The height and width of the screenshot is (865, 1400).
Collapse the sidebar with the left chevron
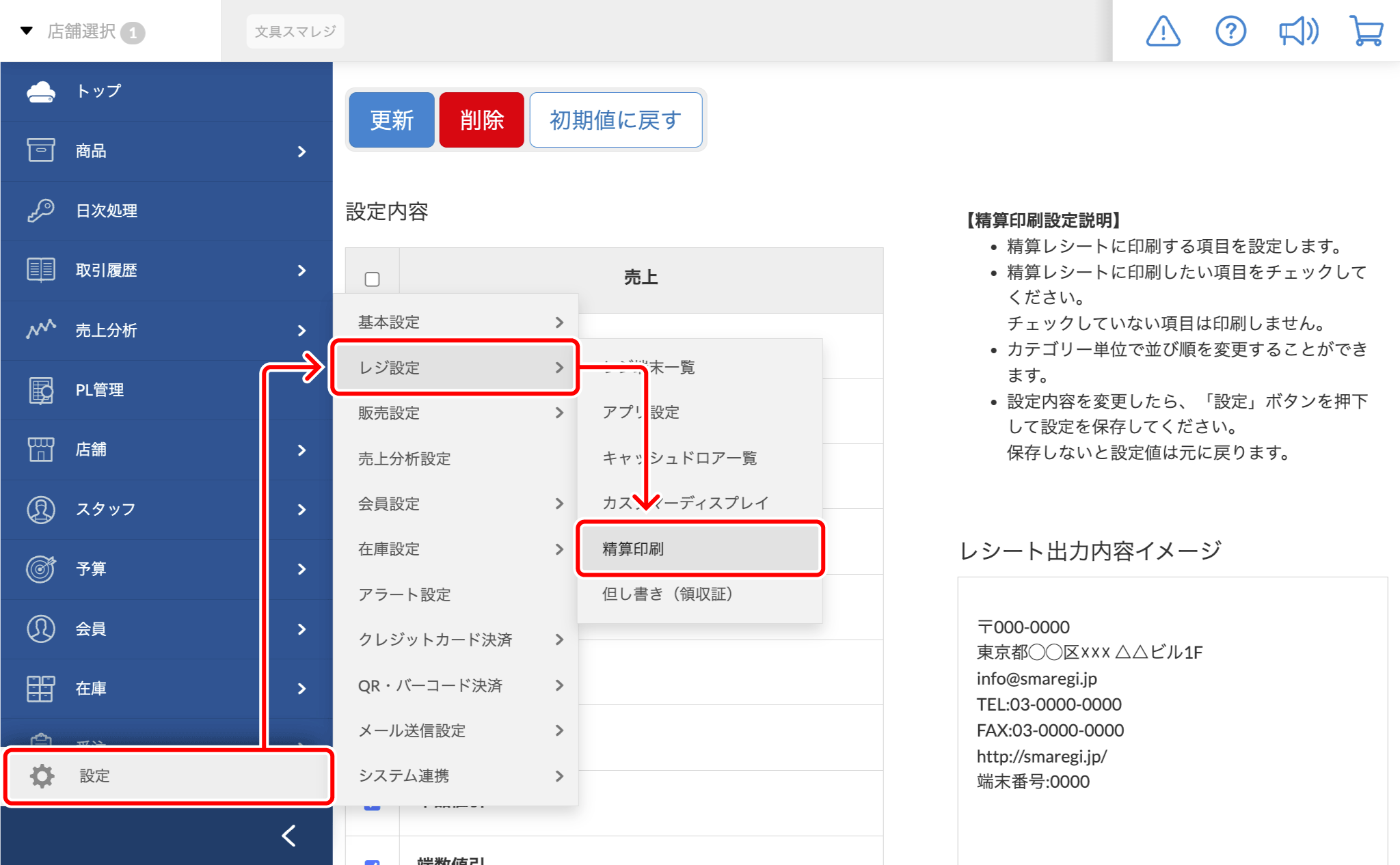pos(289,835)
